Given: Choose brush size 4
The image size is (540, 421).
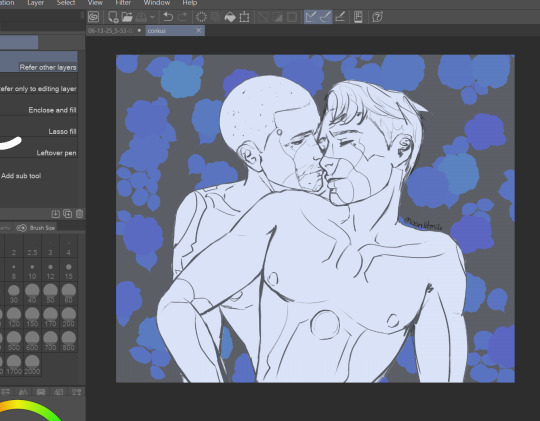Looking at the screenshot, I should [x=69, y=247].
